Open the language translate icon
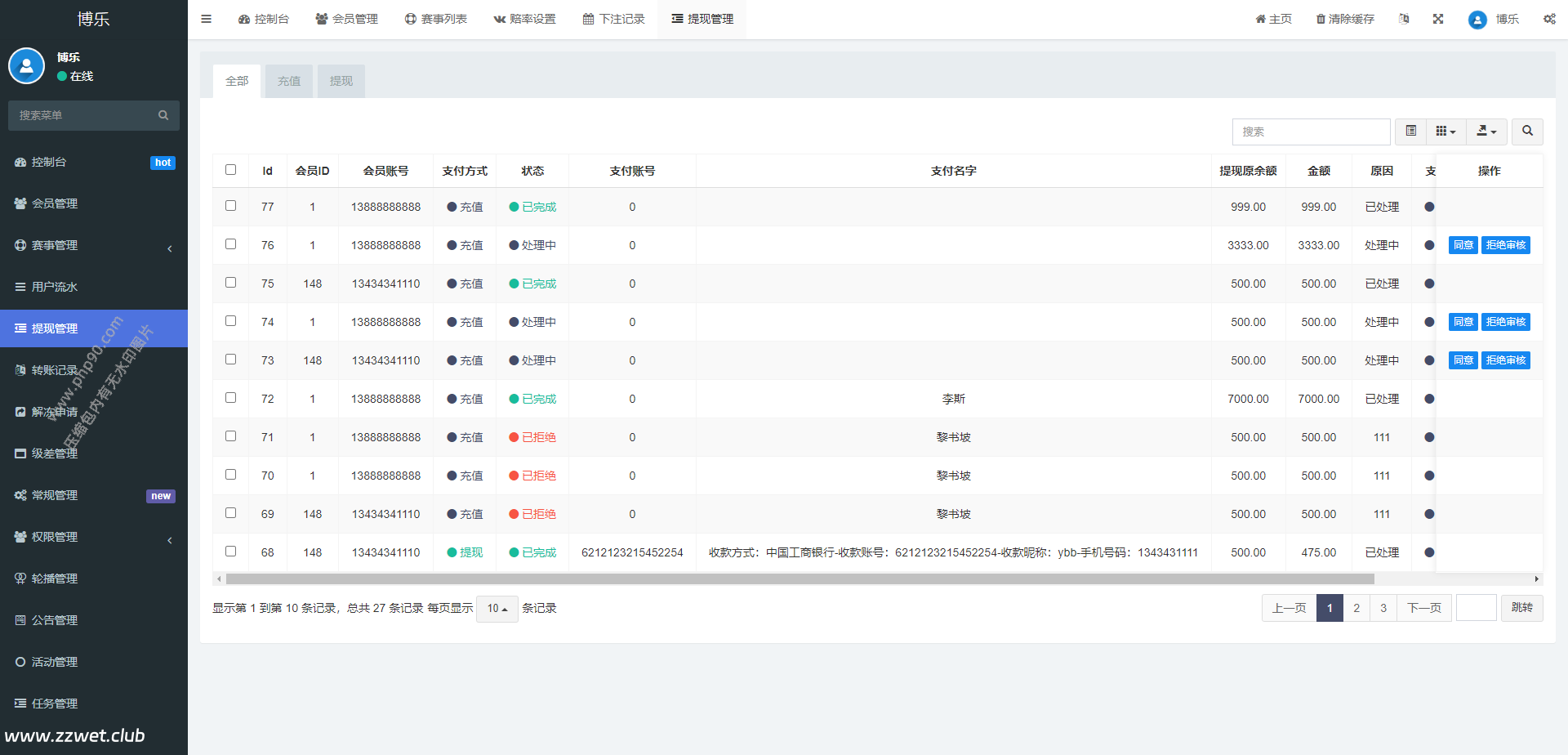The height and width of the screenshot is (755, 1568). [1404, 19]
